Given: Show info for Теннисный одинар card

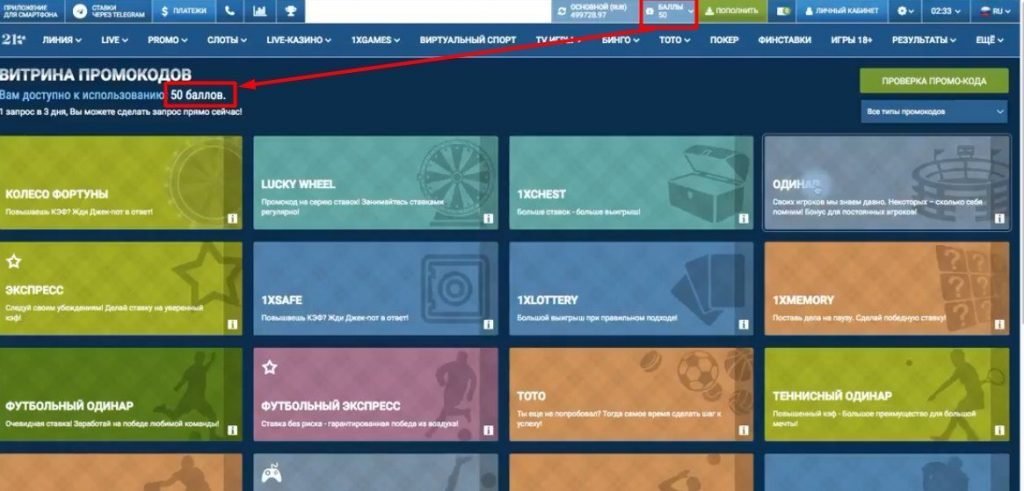Looking at the screenshot, I should [1000, 430].
